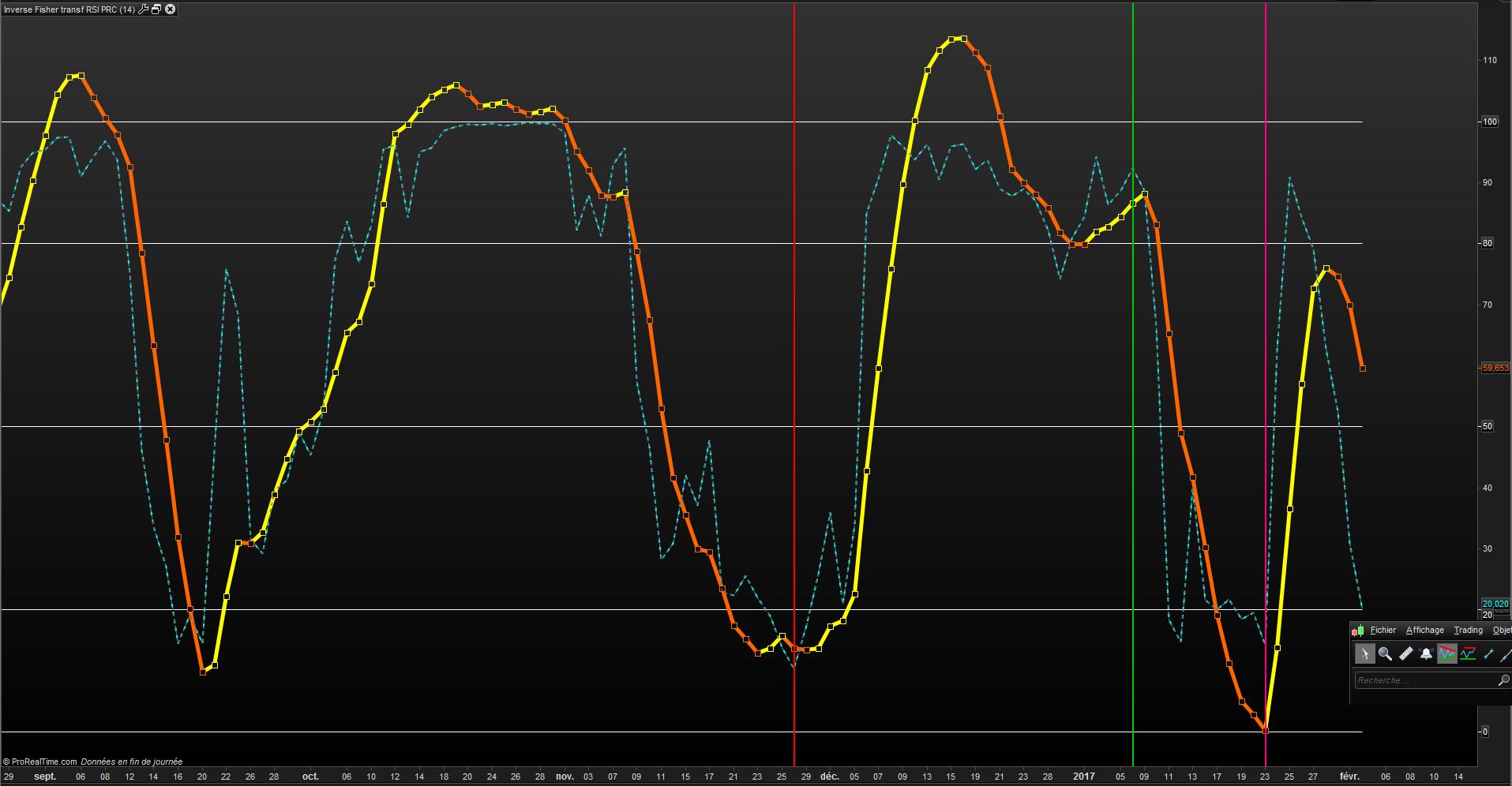Screen dimensions: 1512x786
Task: Click the 30 level on the value axis
Action: [x=1488, y=548]
